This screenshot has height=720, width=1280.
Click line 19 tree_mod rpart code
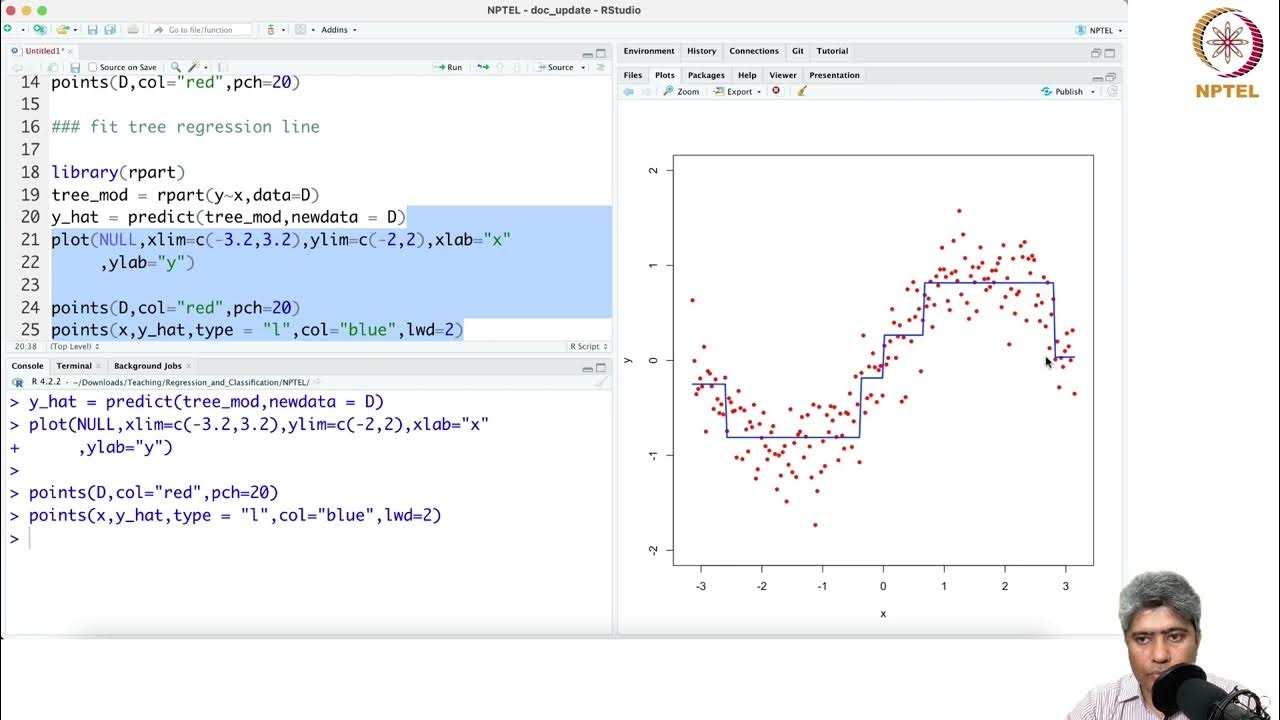[185, 195]
